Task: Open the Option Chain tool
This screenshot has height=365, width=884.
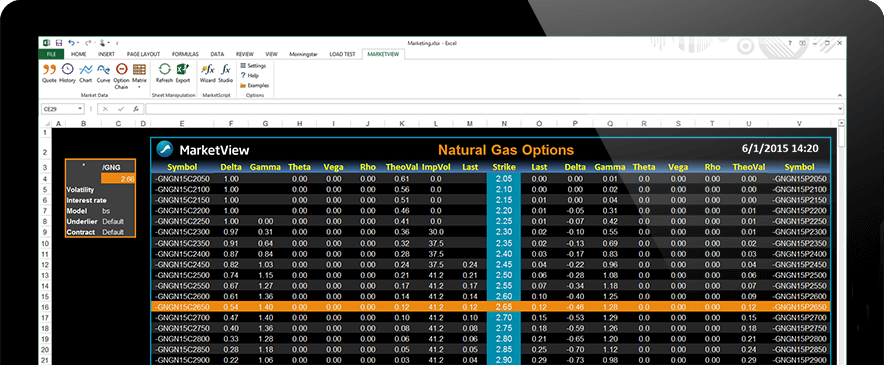Action: pos(121,76)
